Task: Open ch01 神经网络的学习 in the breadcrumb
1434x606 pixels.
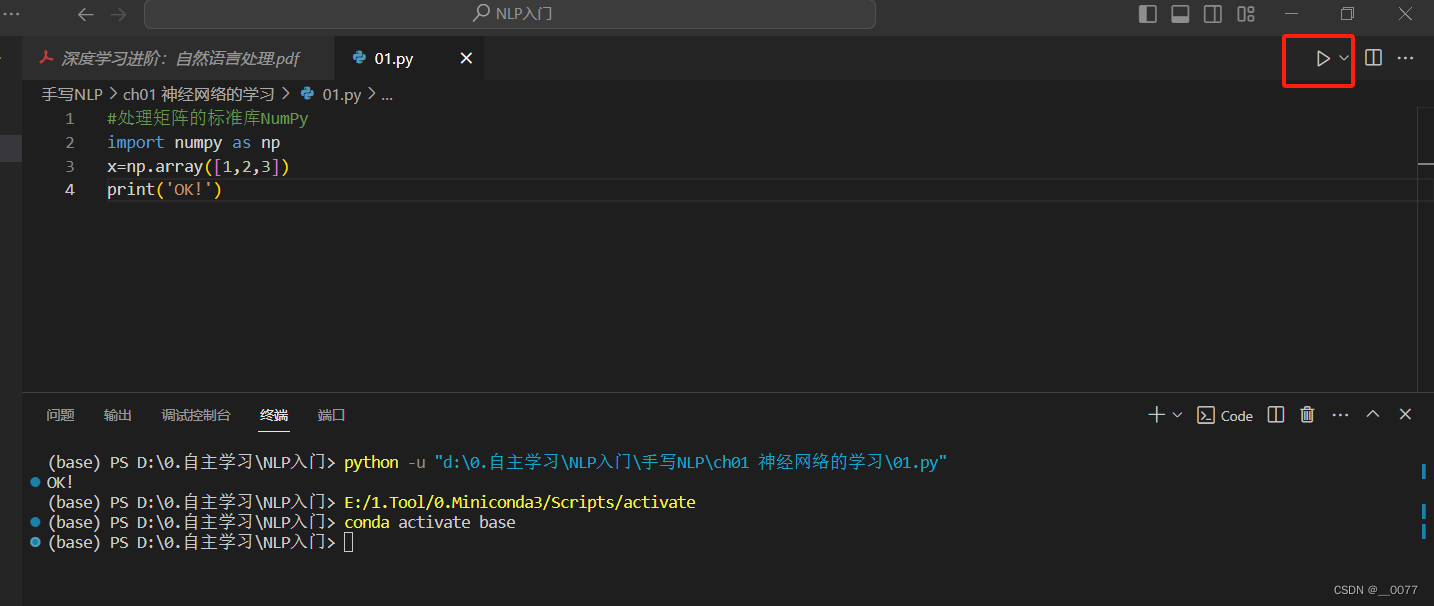Action: [x=198, y=93]
